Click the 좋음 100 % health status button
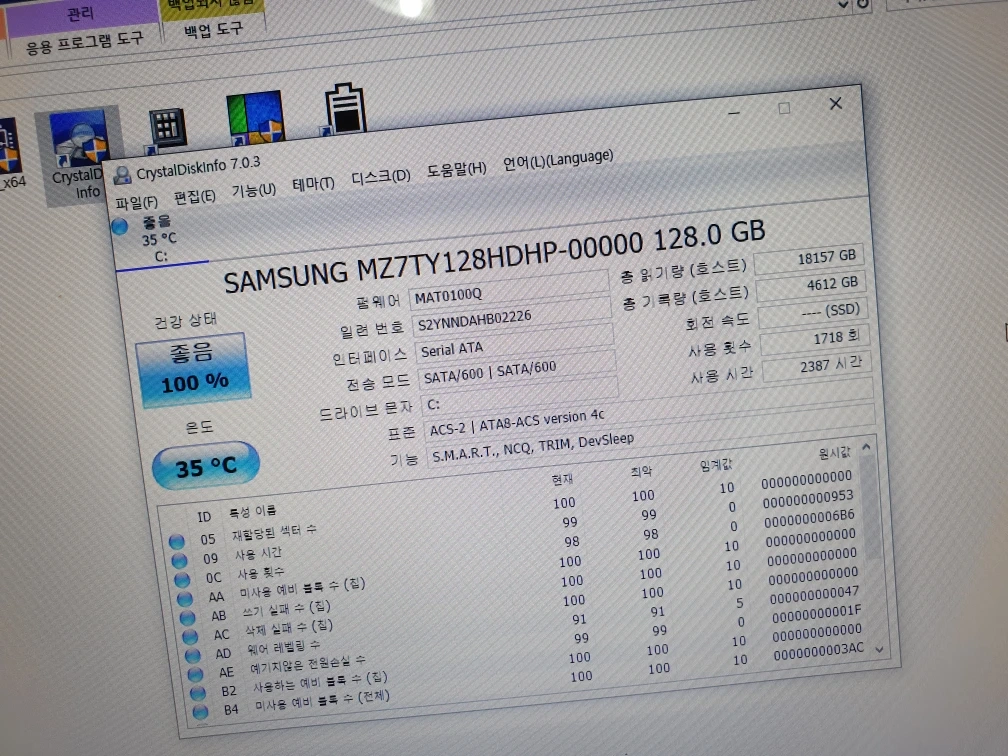 pyautogui.click(x=193, y=369)
